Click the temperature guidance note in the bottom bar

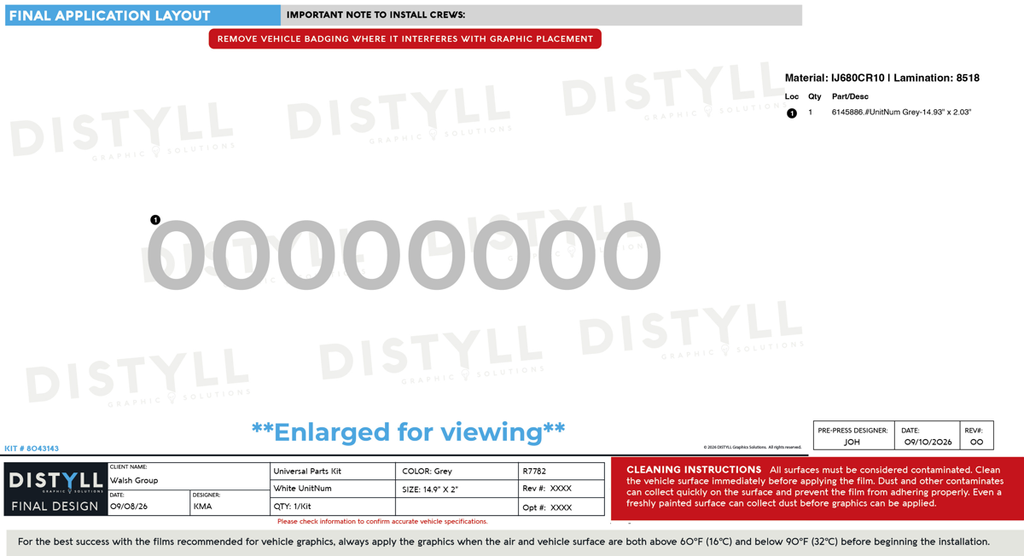pyautogui.click(x=504, y=542)
